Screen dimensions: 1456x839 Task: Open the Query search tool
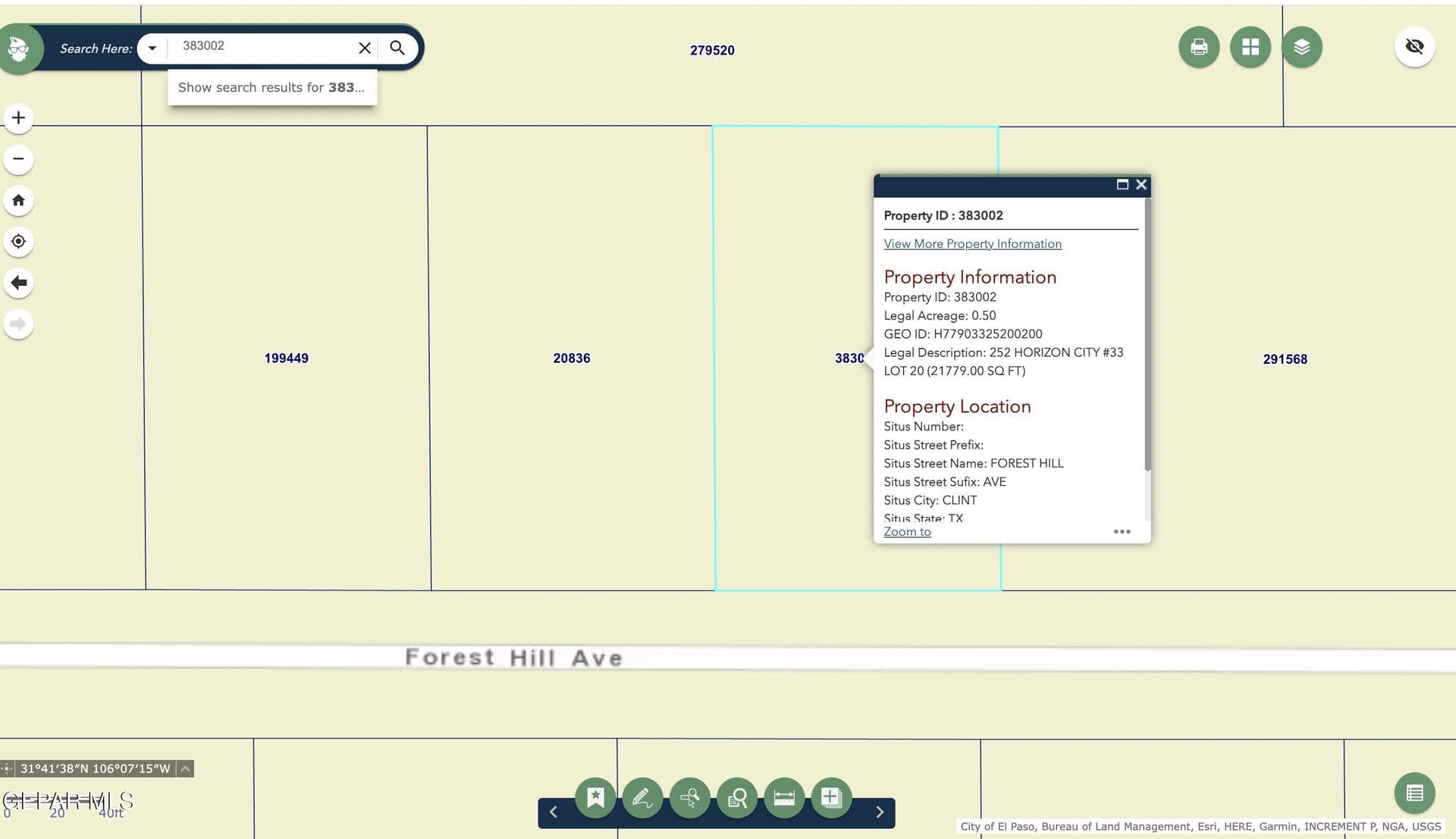click(x=736, y=797)
